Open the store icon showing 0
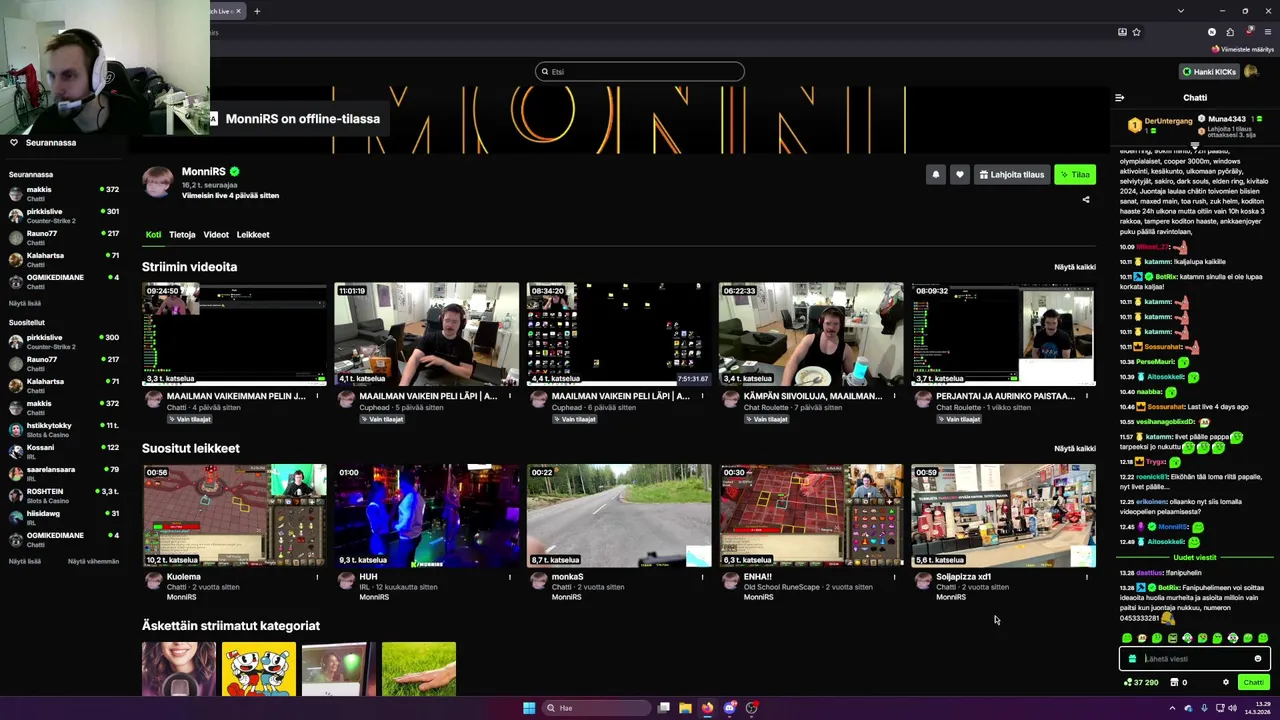 pos(1179,683)
